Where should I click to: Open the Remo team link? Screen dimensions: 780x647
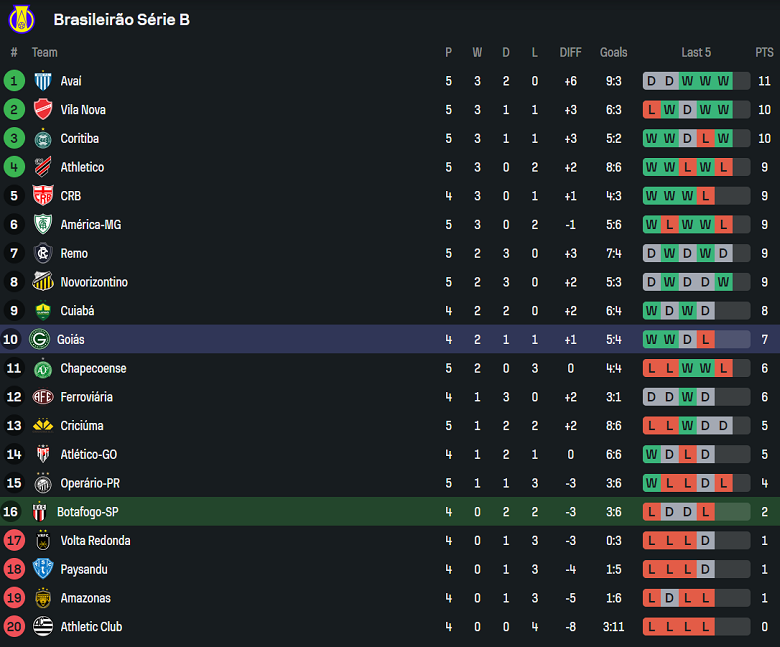74,254
